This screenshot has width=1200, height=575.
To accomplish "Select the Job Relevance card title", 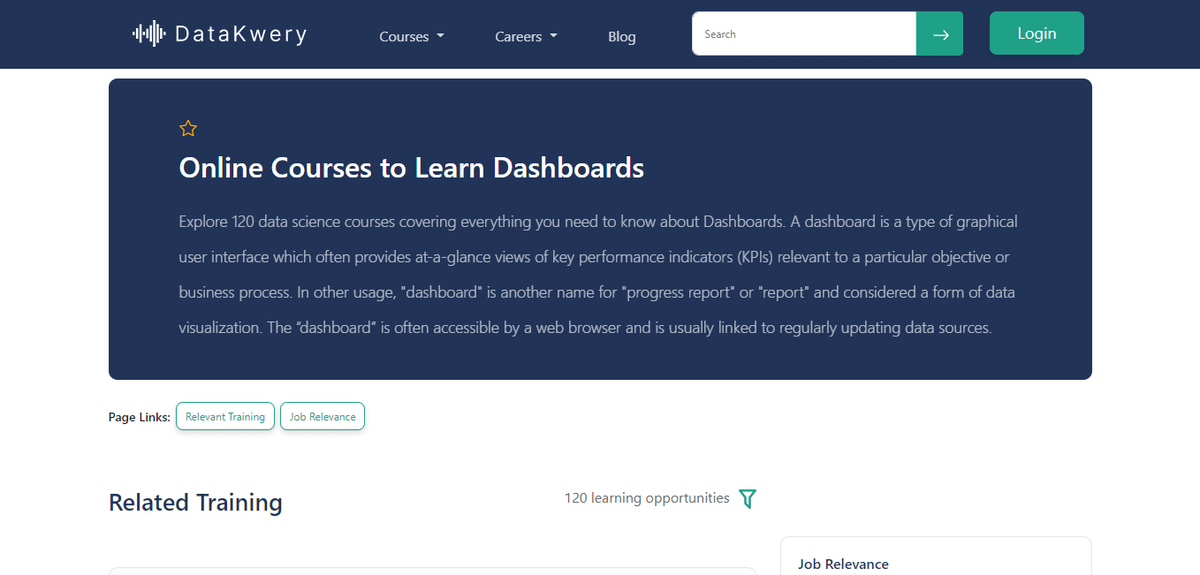I will [843, 564].
